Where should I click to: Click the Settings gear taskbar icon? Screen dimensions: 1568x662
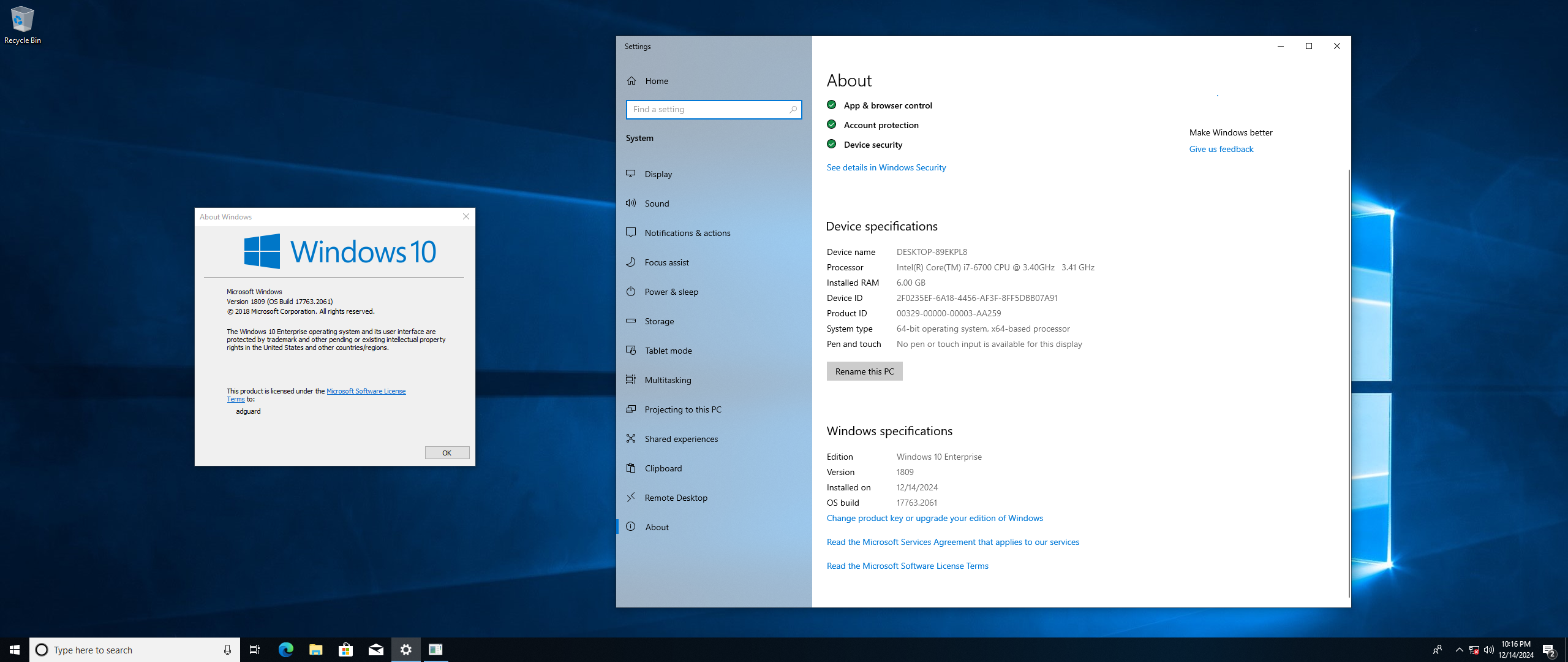click(405, 650)
